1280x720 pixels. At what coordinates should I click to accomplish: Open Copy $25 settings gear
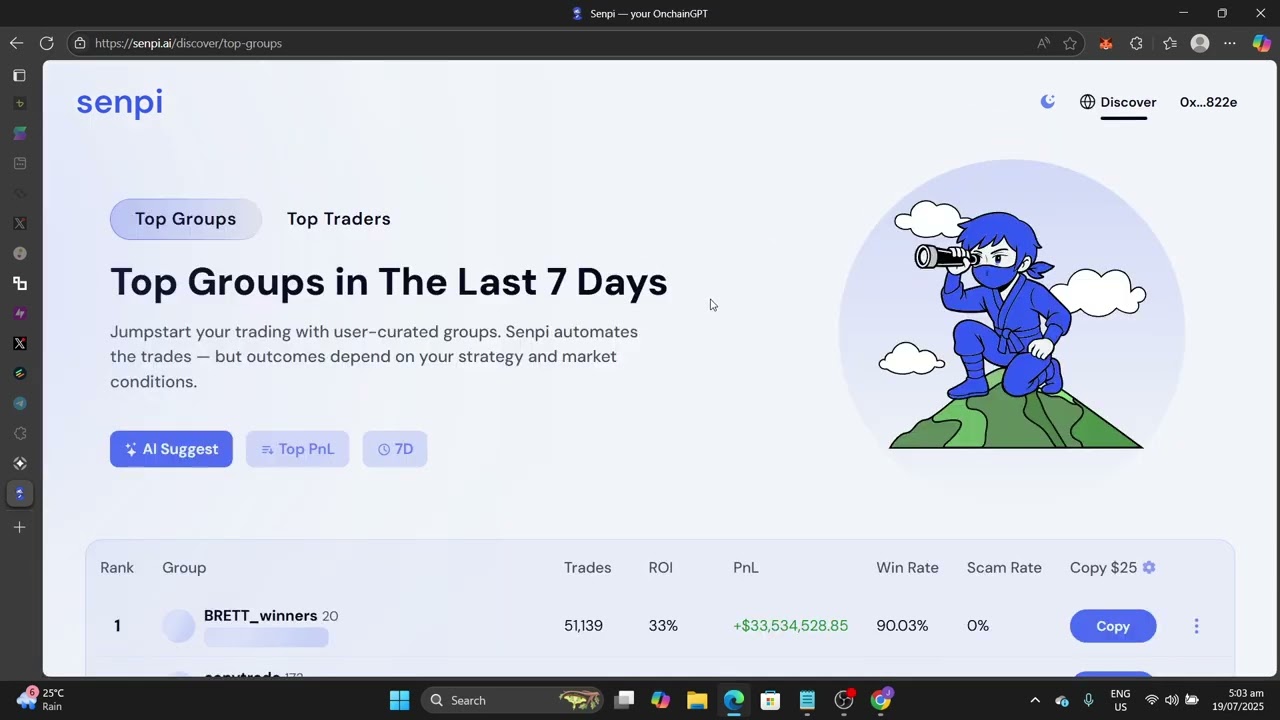(1149, 567)
